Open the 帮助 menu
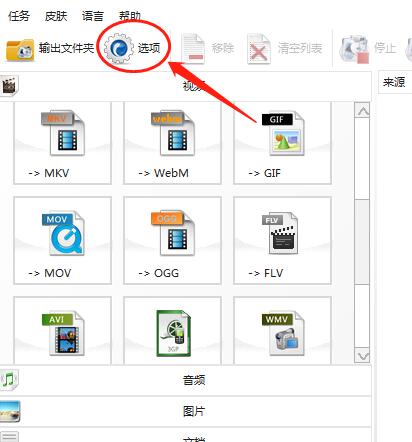The height and width of the screenshot is (442, 412). click(130, 16)
